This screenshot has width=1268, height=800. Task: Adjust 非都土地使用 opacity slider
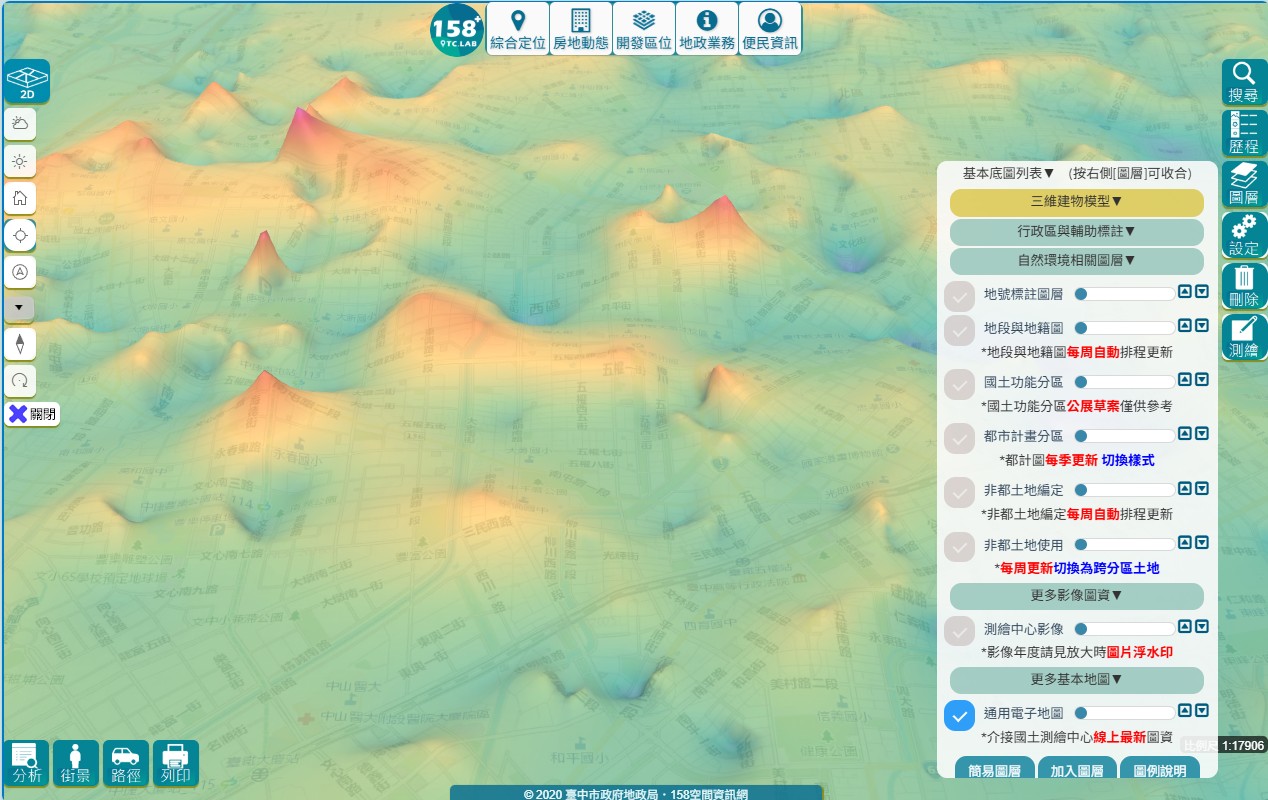click(x=1125, y=545)
